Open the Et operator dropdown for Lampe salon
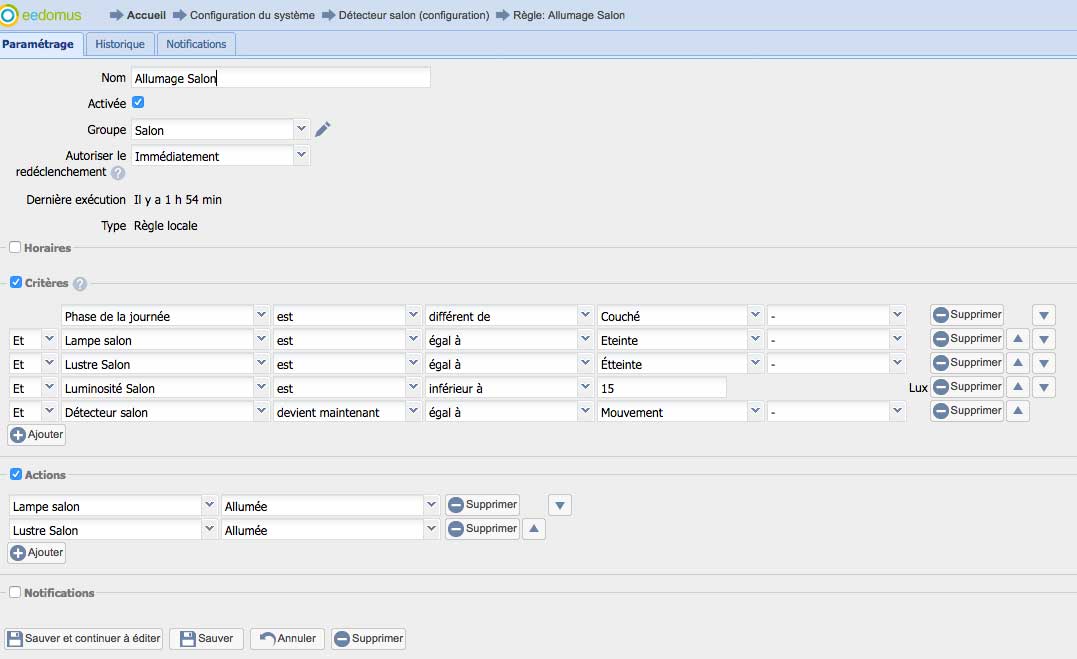The width and height of the screenshot is (1077, 659). [x=49, y=339]
